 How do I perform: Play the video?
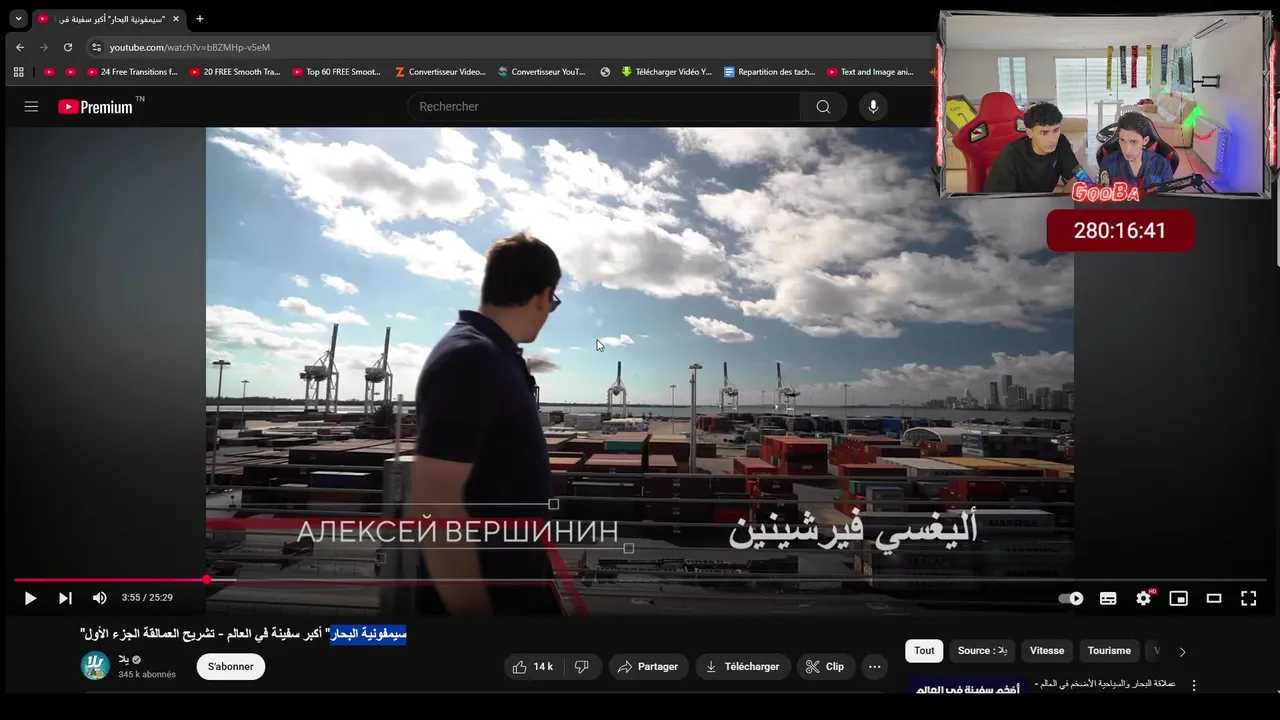30,598
